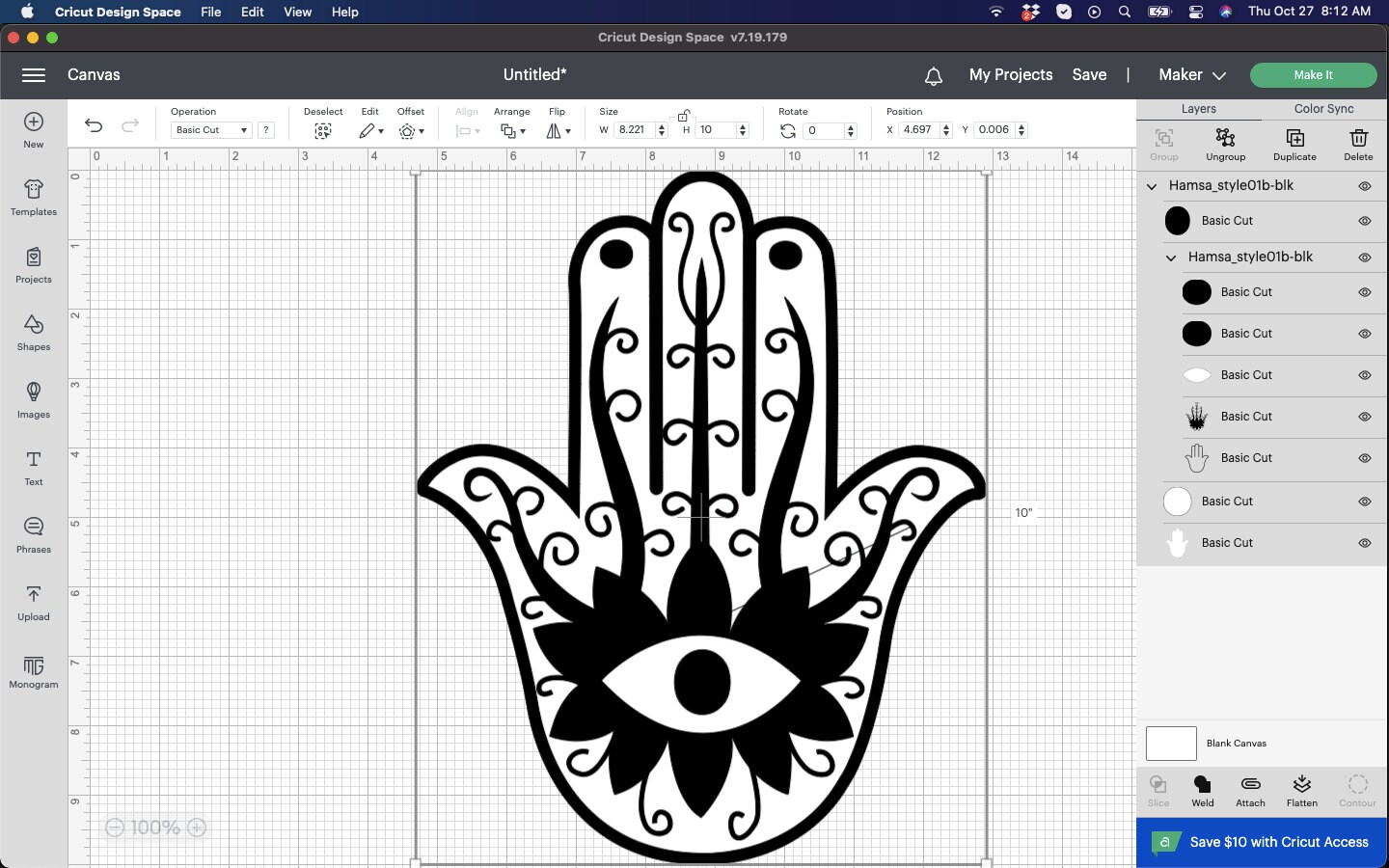Toggle visibility of the eye-shaped Basic Cut layer
Viewport: 1389px width, 868px height.
[x=1365, y=375]
